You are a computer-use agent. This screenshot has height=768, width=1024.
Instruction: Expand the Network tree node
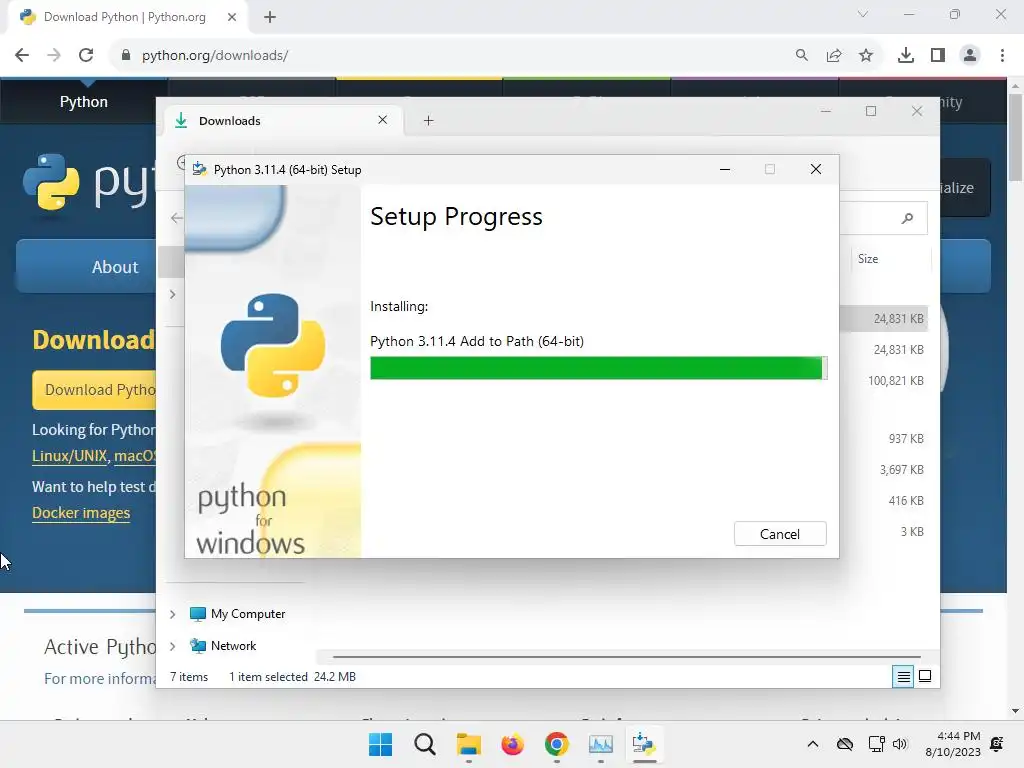[x=172, y=646]
